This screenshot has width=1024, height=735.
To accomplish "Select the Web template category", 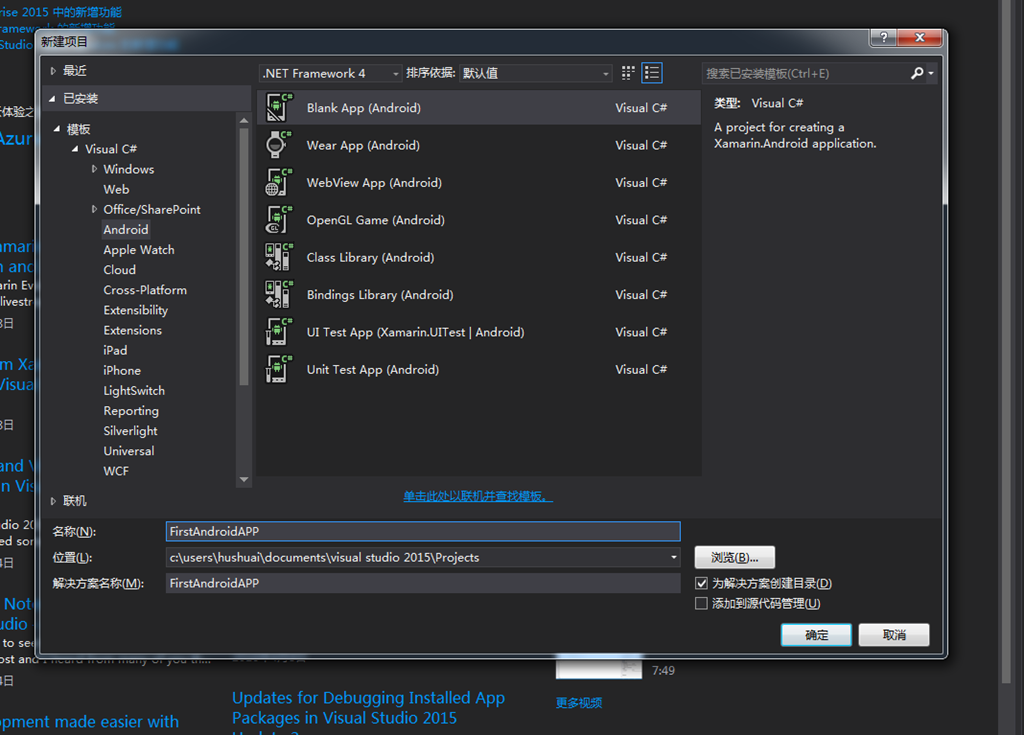I will pos(116,189).
